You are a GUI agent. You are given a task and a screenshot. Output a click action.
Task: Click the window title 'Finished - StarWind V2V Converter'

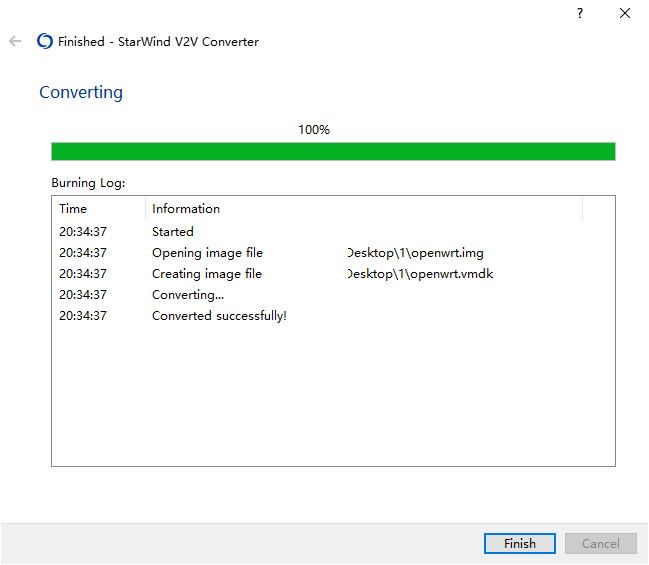coord(158,41)
